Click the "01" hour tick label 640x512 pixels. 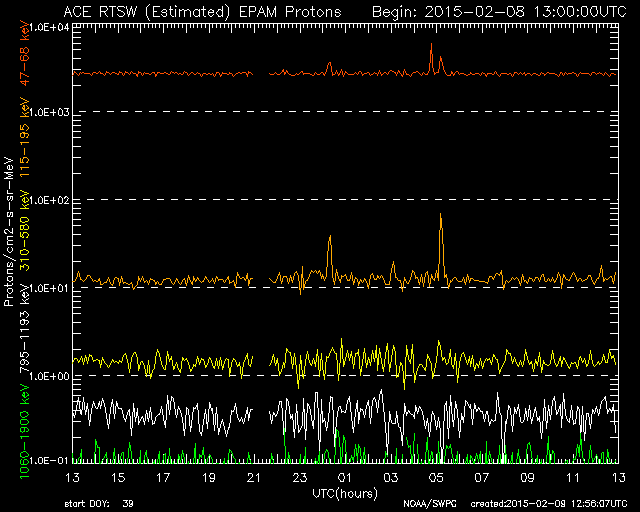(345, 477)
